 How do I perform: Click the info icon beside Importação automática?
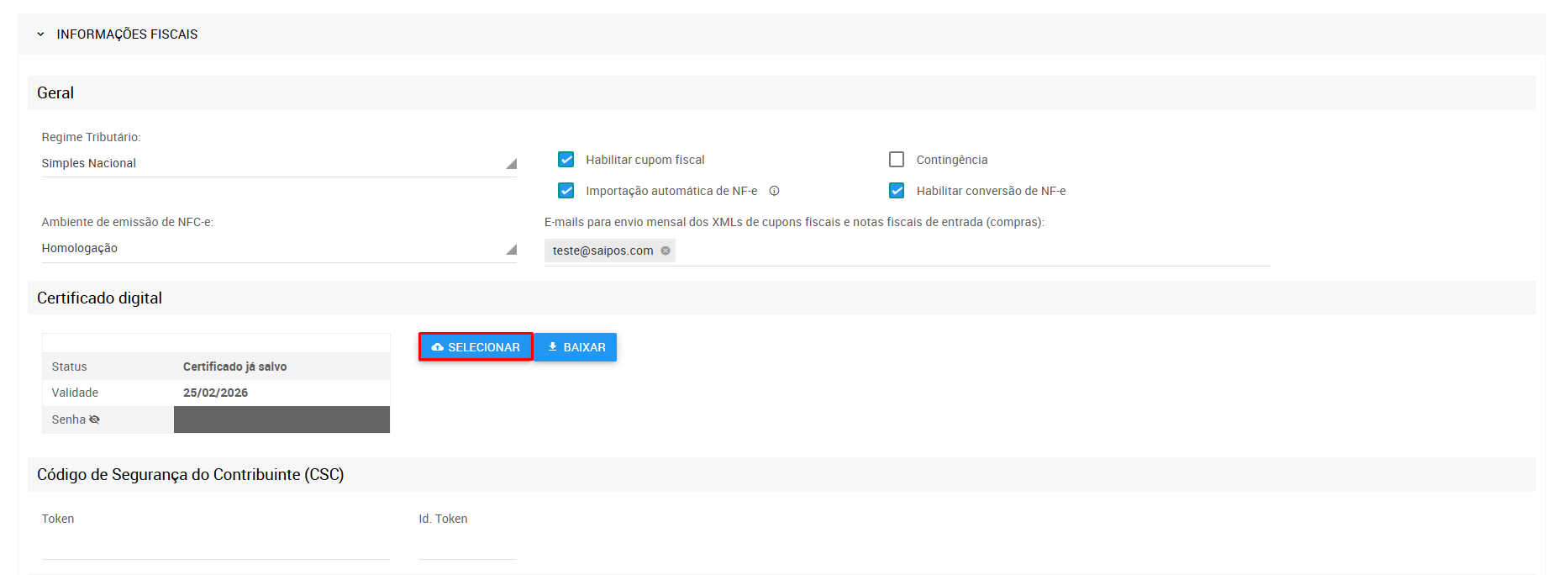pos(774,191)
